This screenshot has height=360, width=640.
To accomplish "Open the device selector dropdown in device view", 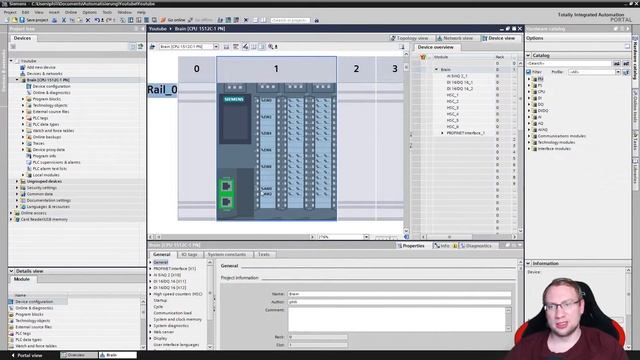I will (216, 47).
